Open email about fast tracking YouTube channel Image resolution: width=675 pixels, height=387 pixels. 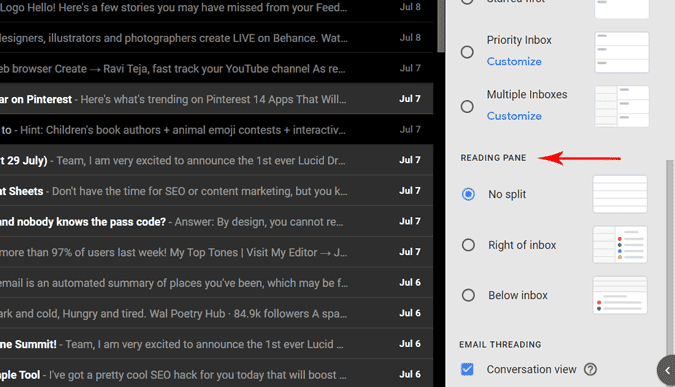217,68
